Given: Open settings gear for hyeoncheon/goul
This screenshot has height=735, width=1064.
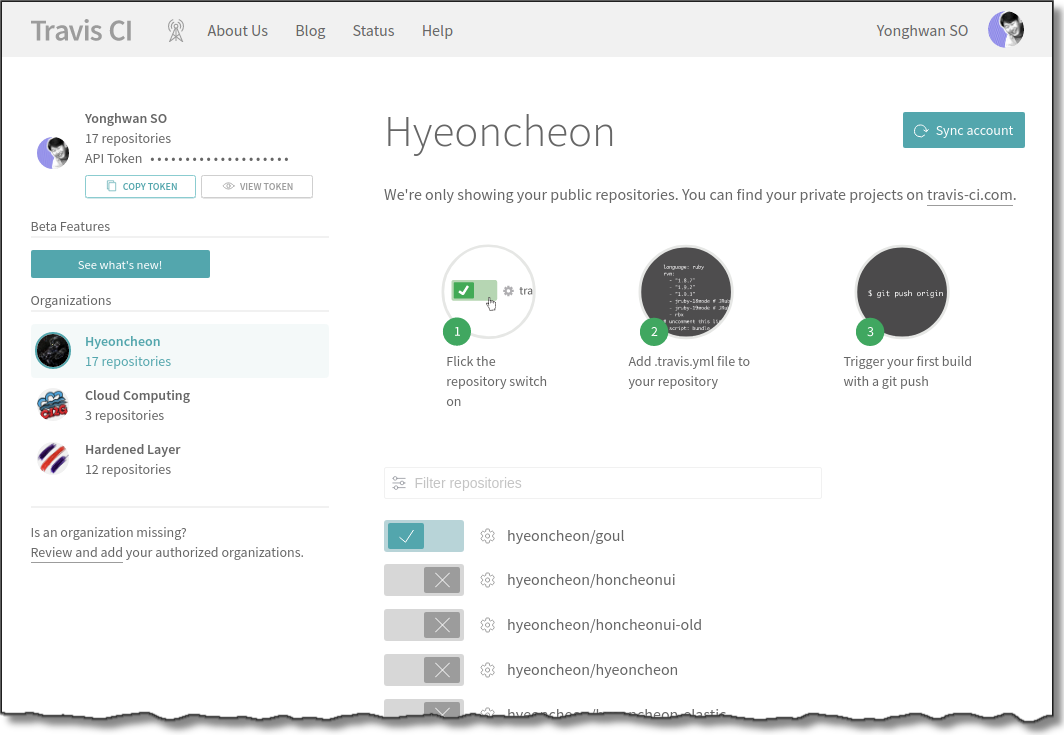Looking at the screenshot, I should point(488,536).
